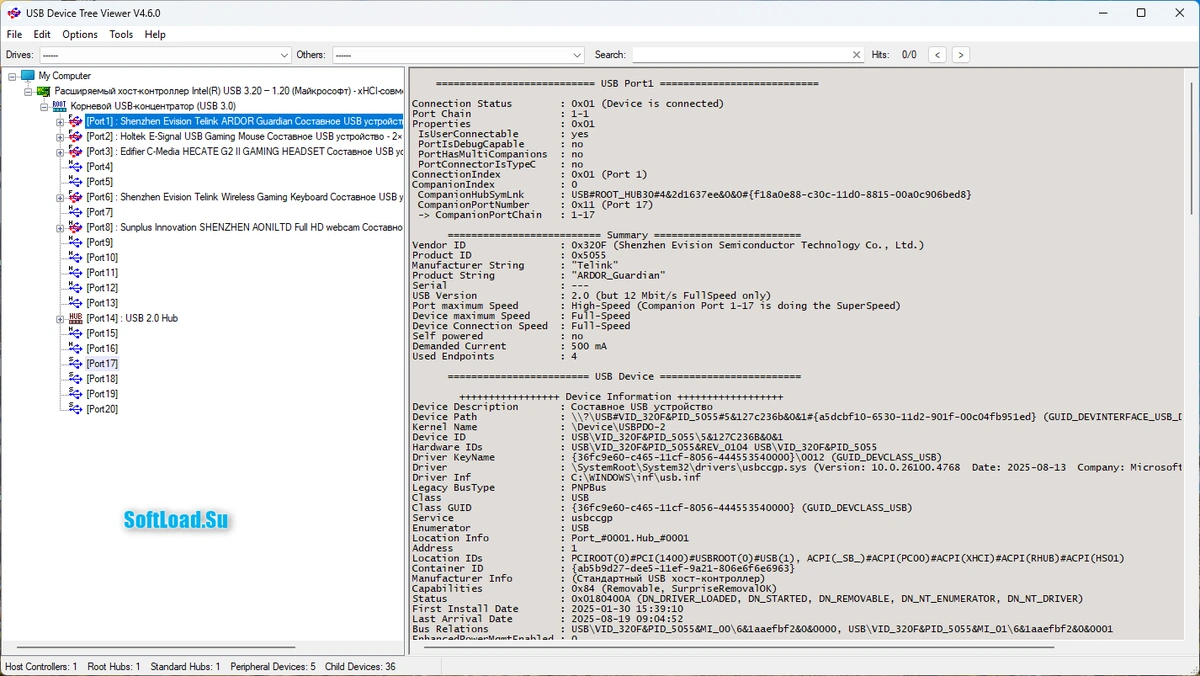Click the empty port icon of Port10
Screen dimensions: 1200x676
tap(76, 258)
